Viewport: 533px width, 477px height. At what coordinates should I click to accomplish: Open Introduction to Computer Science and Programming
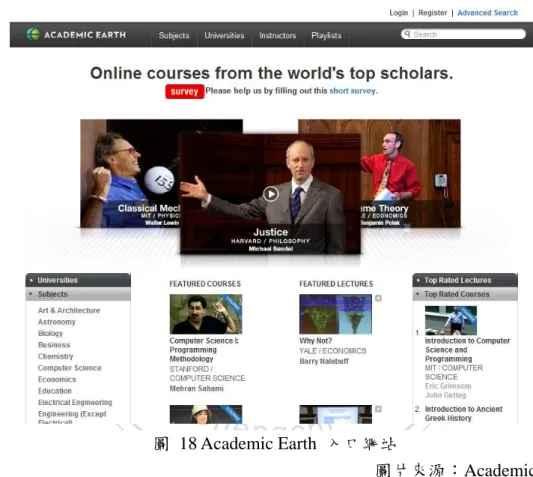[x=467, y=350]
